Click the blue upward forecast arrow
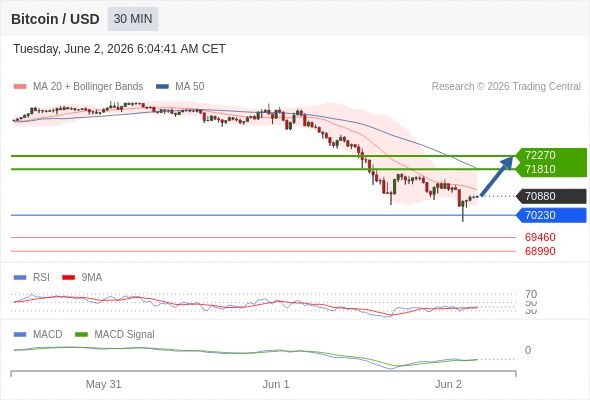This screenshot has width=590, height=400. [497, 176]
